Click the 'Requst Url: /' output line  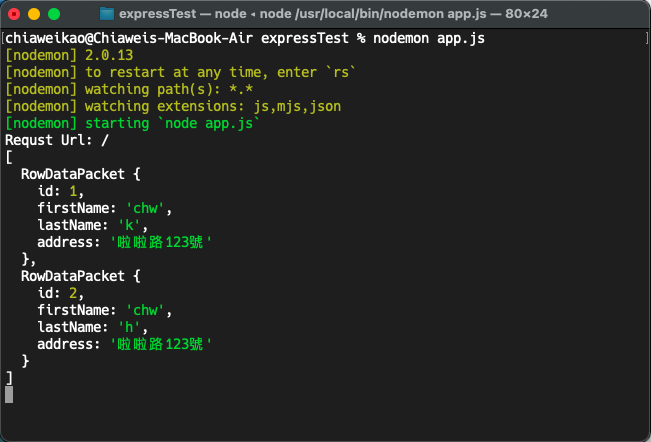pos(57,140)
